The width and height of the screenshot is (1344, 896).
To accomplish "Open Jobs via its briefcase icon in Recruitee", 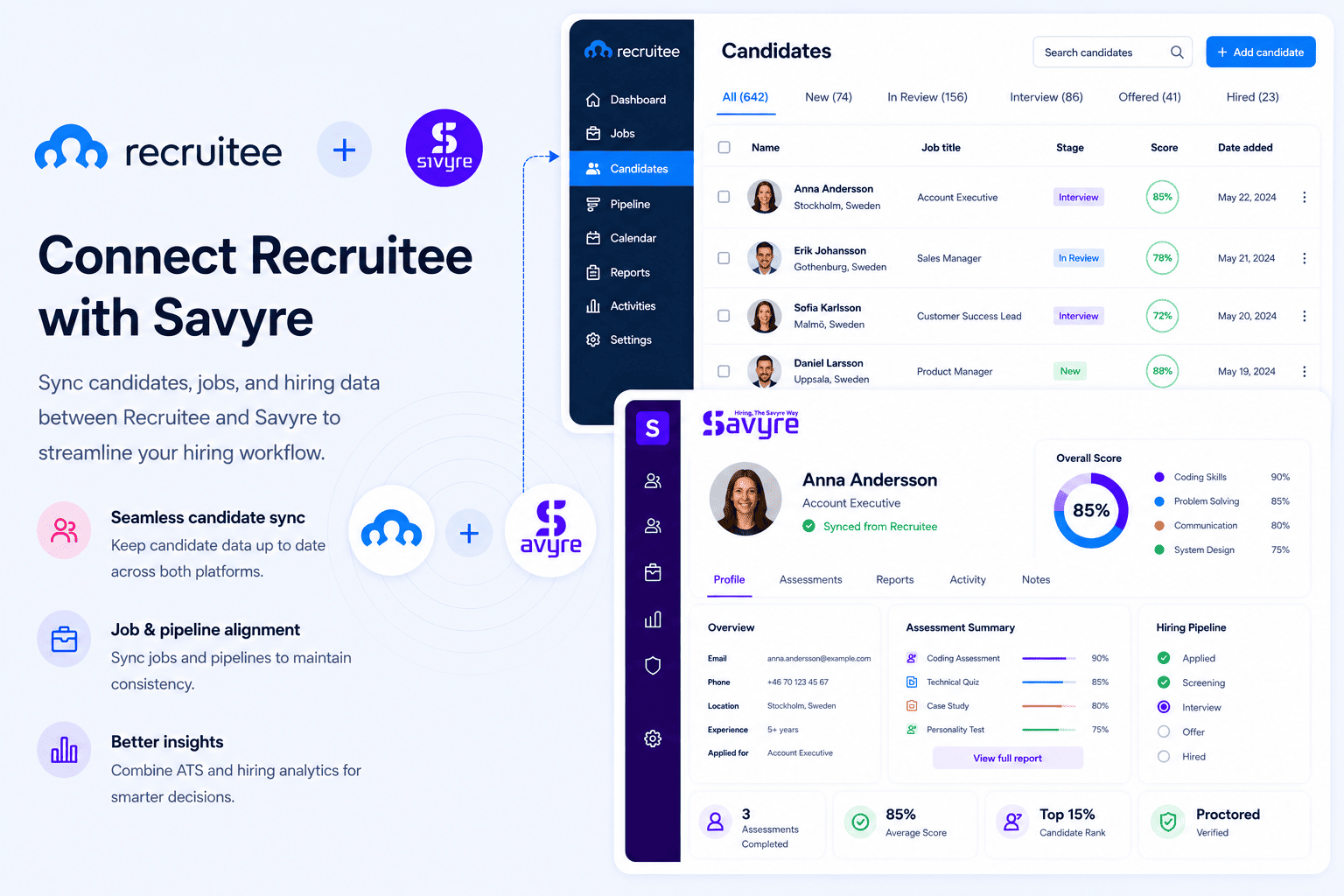I will pos(593,133).
